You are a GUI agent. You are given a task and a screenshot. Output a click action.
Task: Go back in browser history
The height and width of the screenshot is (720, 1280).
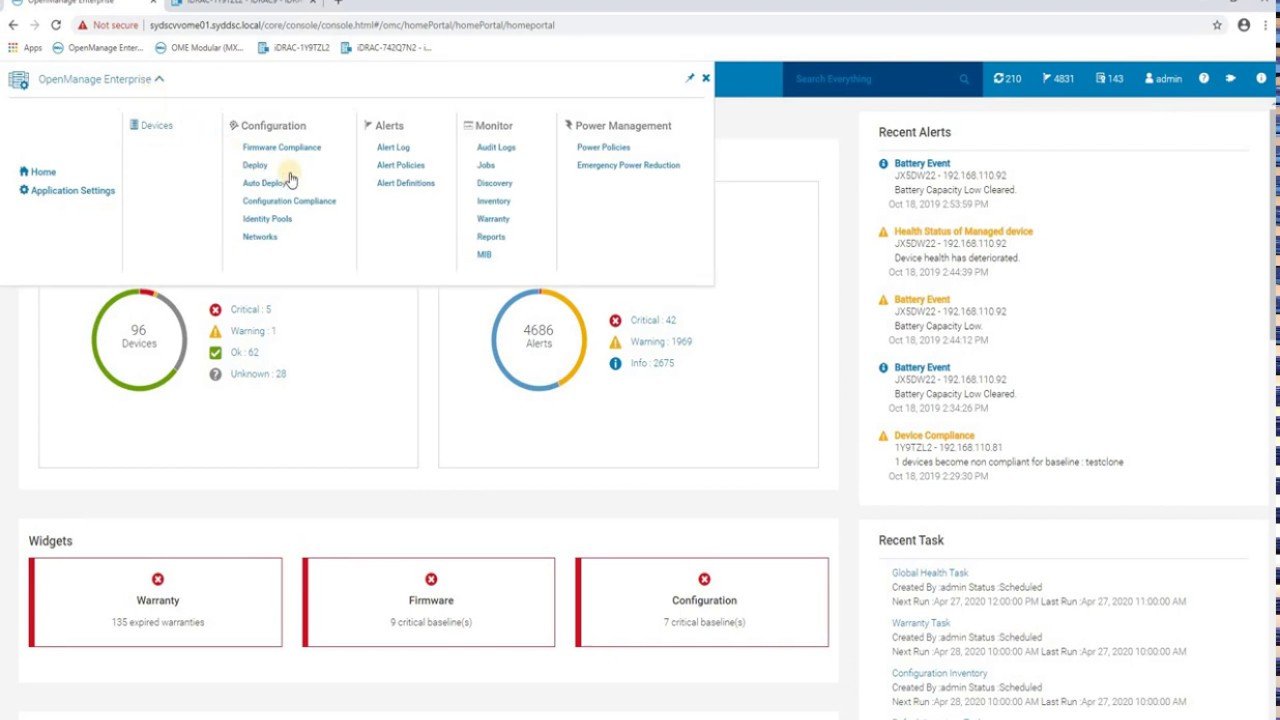[x=13, y=25]
